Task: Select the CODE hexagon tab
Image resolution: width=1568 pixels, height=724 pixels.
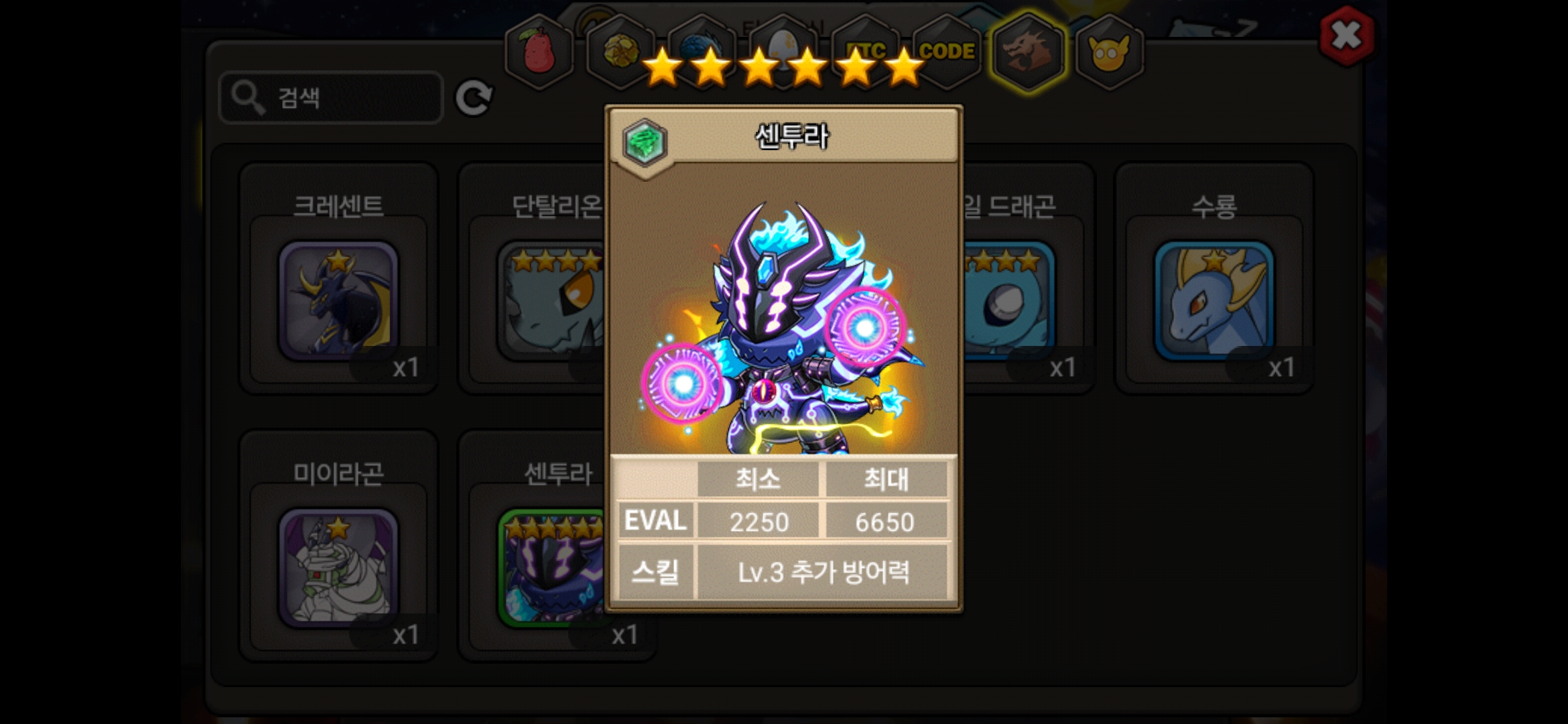Action: tap(946, 52)
